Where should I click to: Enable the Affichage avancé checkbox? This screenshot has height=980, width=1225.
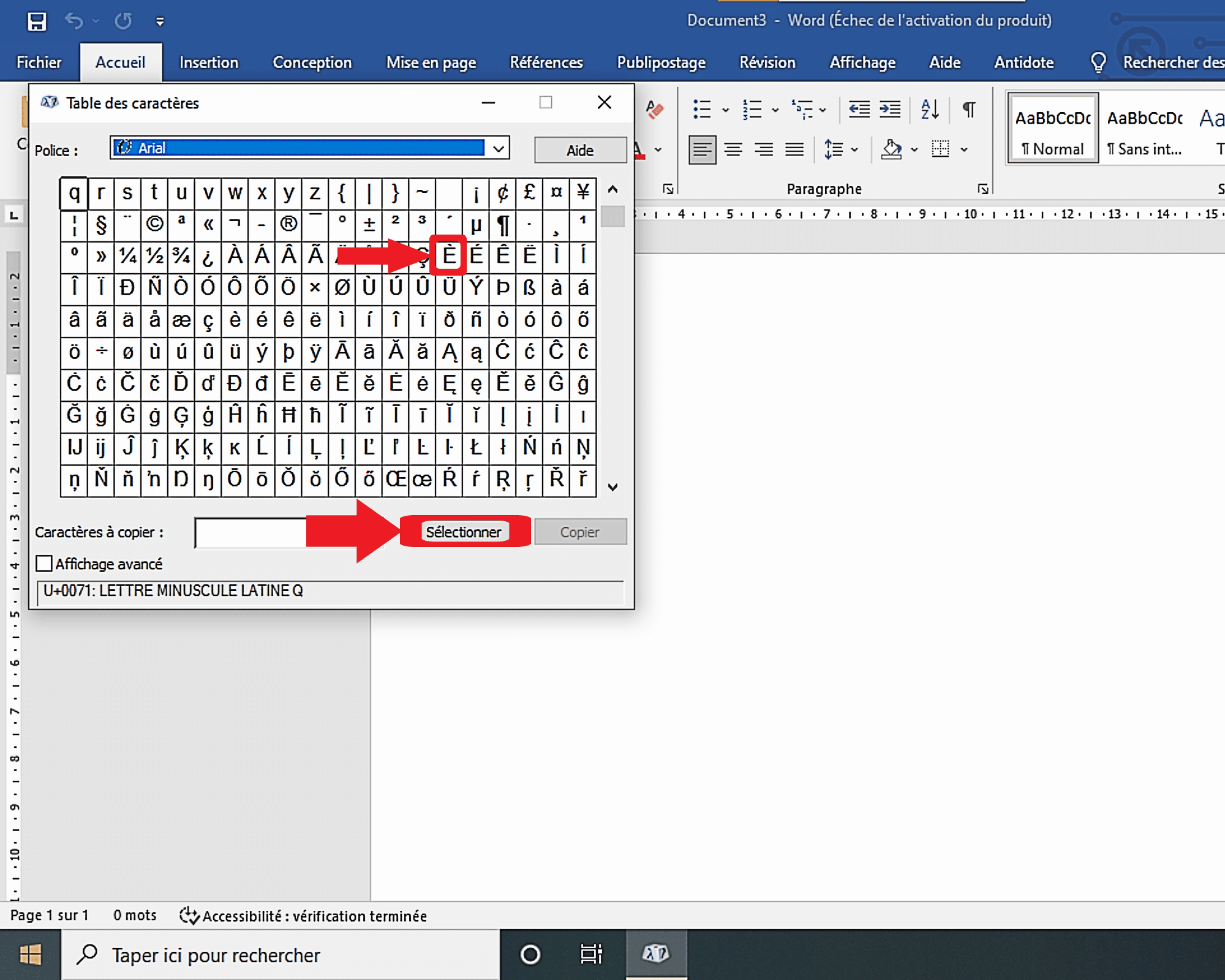click(44, 563)
